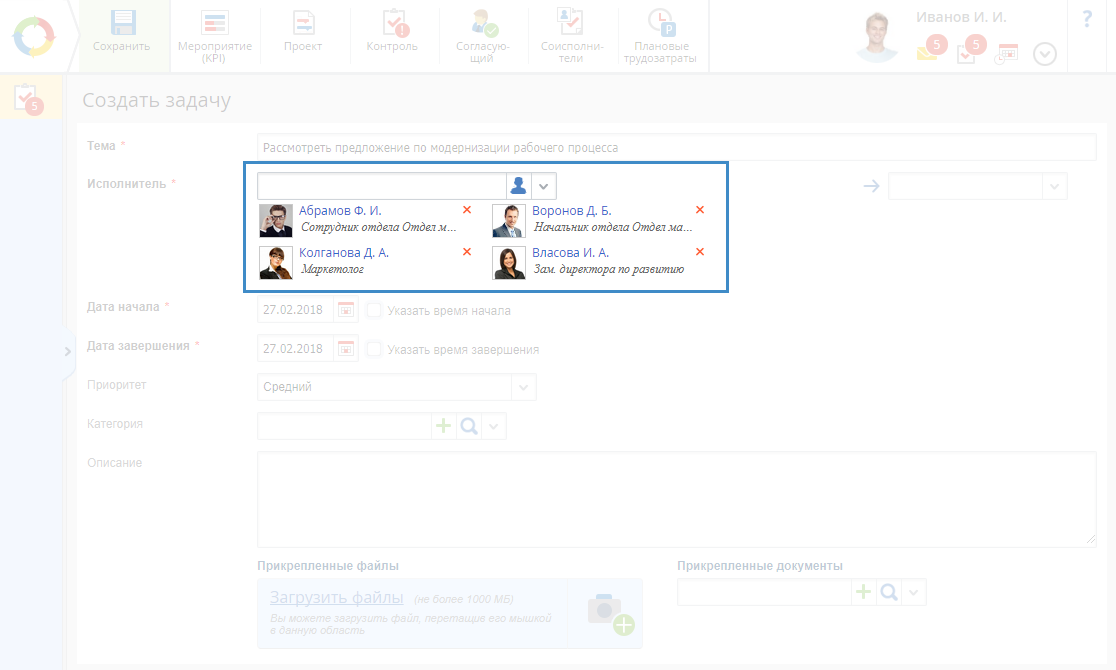Enable Указать время начала checkbox

tap(374, 310)
